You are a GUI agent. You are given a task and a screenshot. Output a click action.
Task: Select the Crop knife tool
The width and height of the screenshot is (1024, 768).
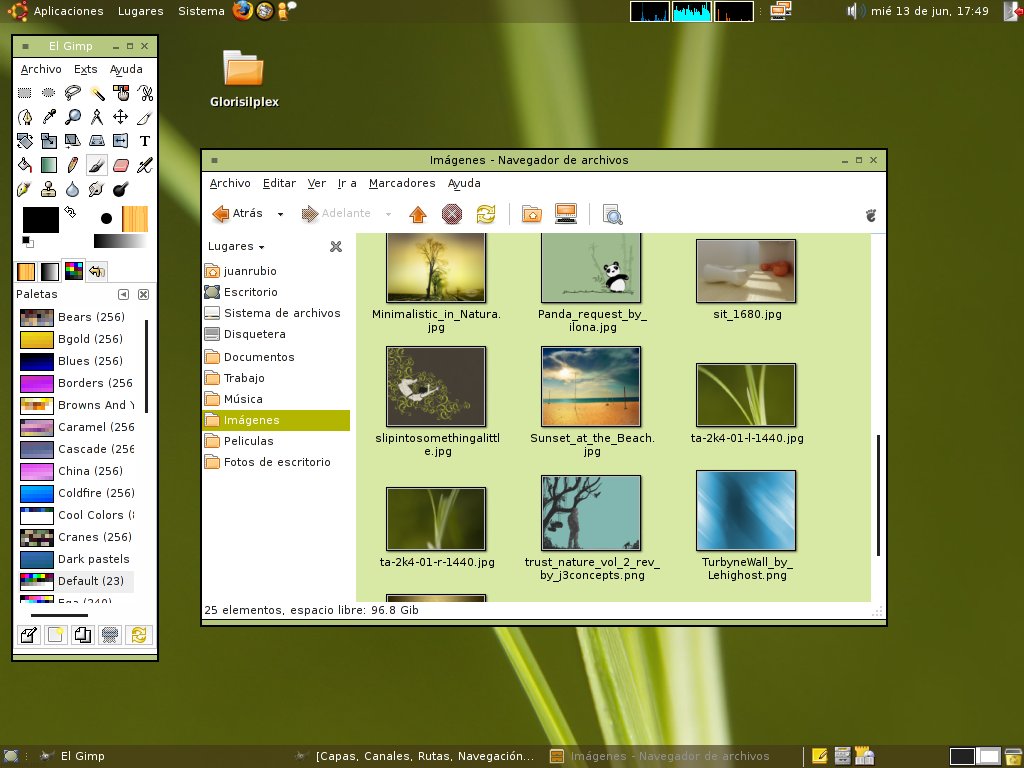(x=145, y=117)
